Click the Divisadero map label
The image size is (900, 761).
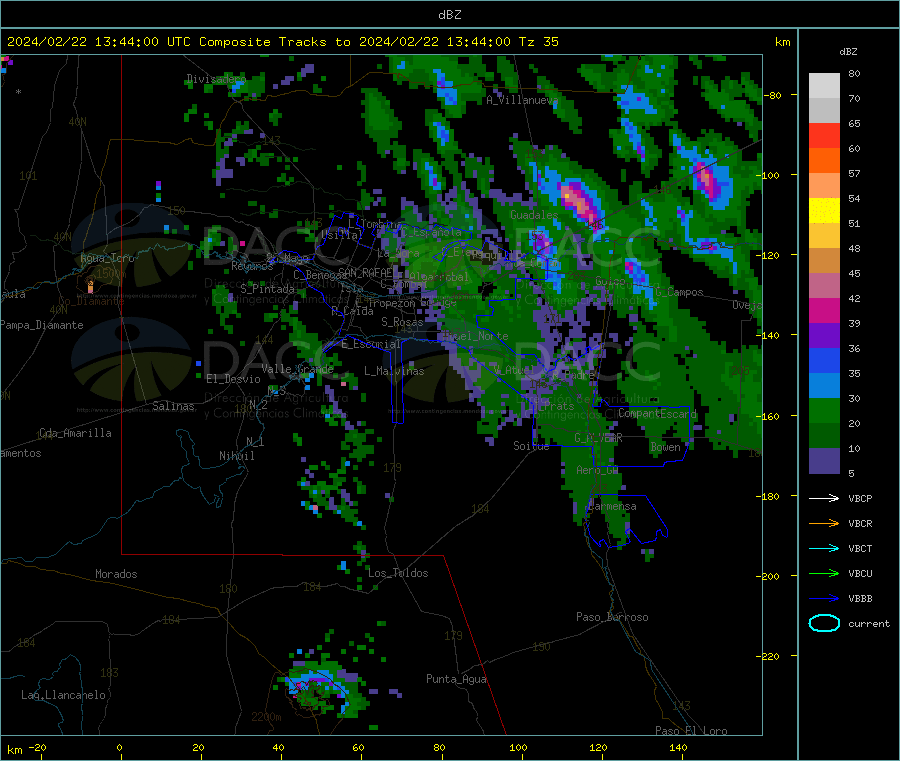point(216,79)
